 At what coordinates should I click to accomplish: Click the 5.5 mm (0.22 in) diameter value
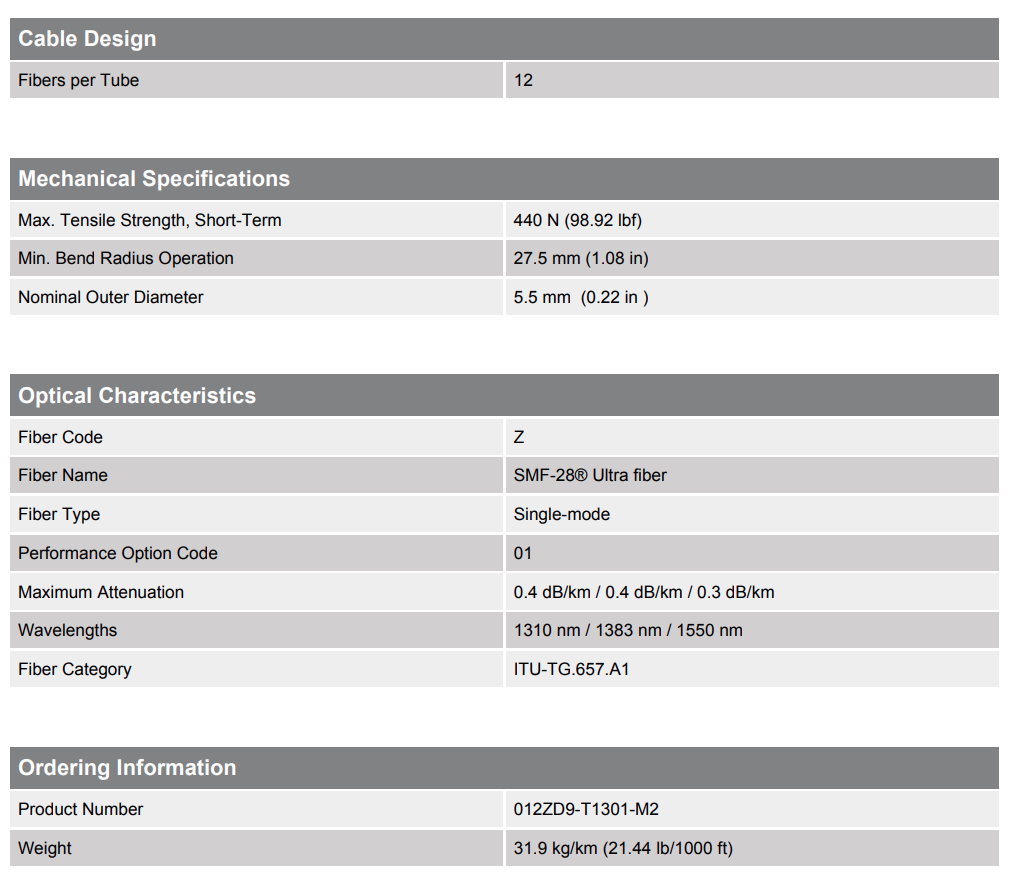click(581, 297)
